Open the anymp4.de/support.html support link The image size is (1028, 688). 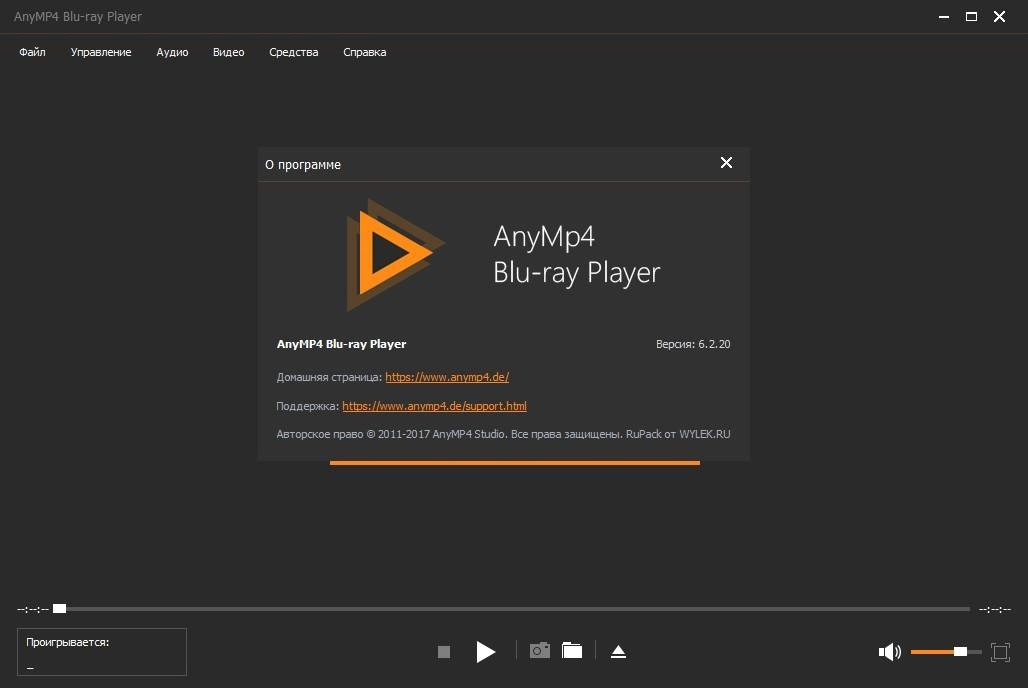tap(434, 406)
